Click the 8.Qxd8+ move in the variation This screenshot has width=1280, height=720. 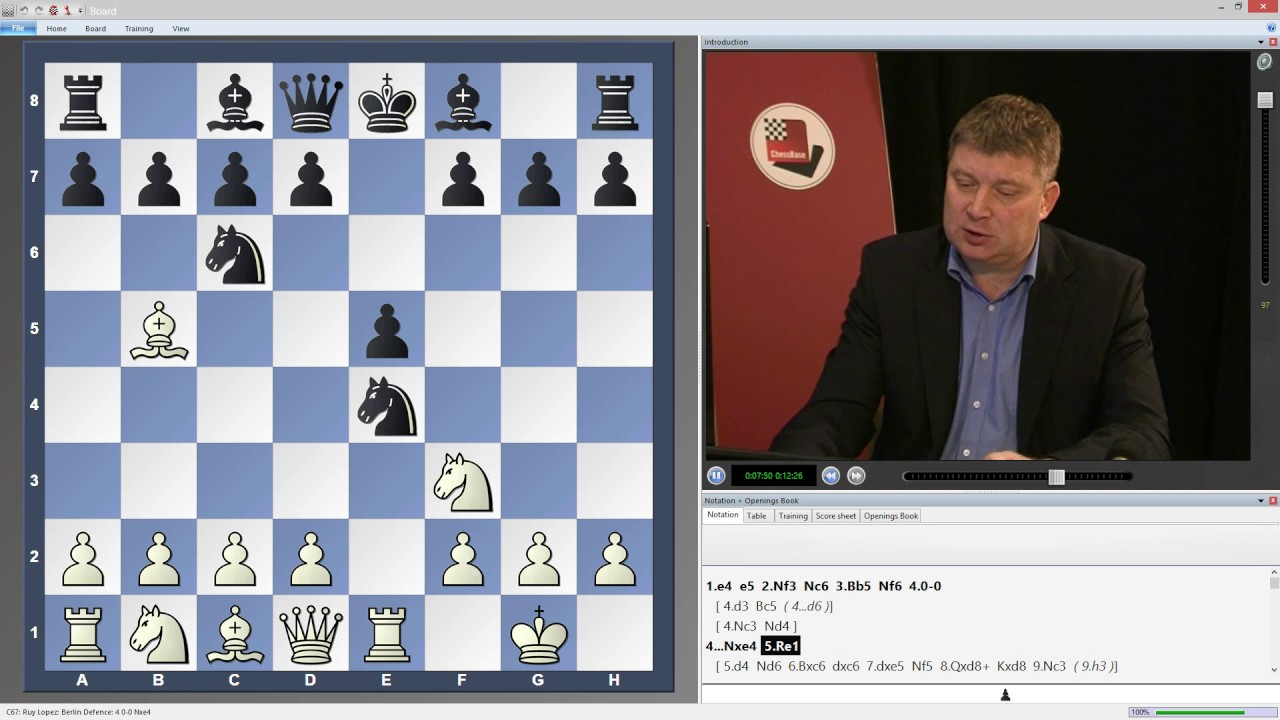pos(964,666)
